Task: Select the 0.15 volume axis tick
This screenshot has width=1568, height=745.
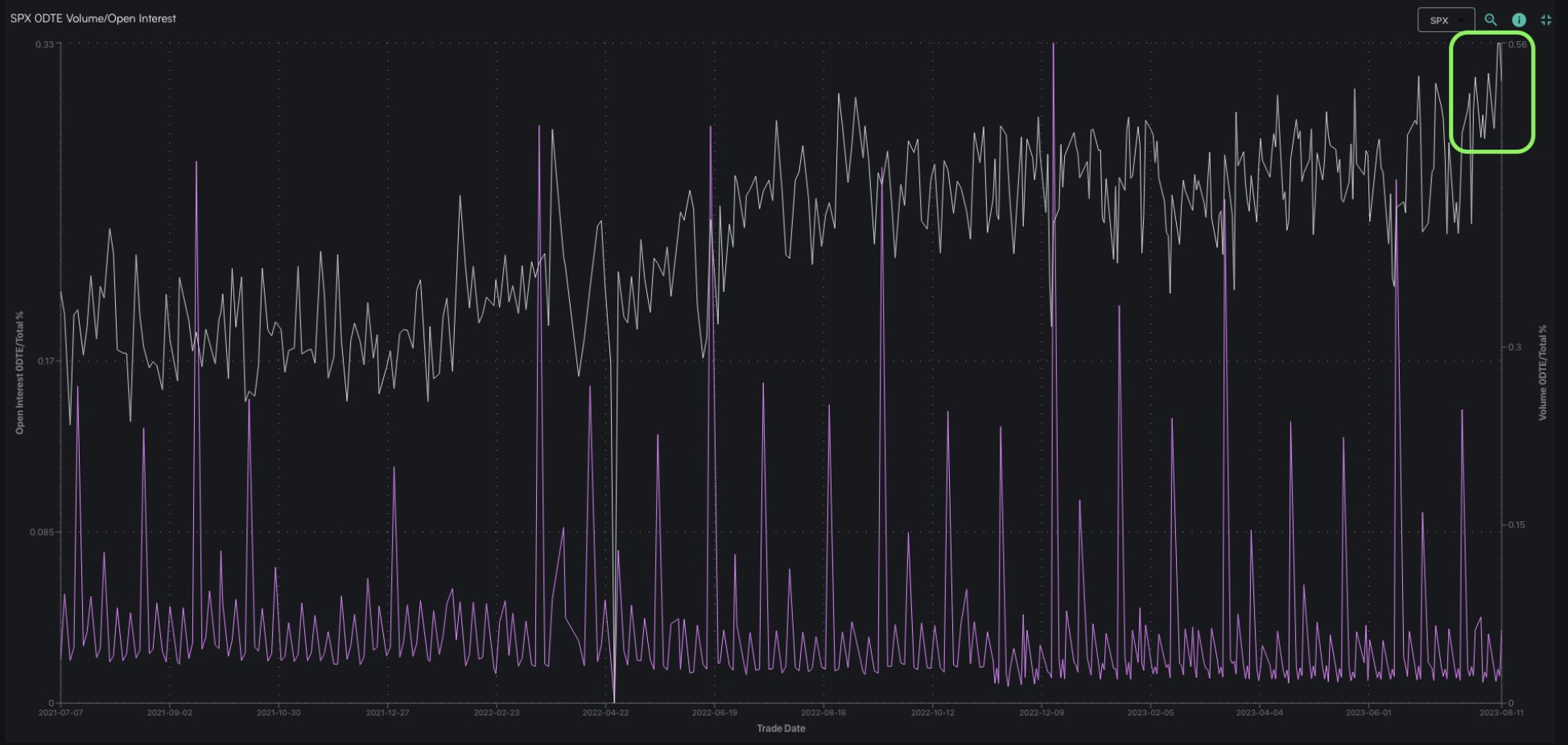Action: tap(1517, 525)
